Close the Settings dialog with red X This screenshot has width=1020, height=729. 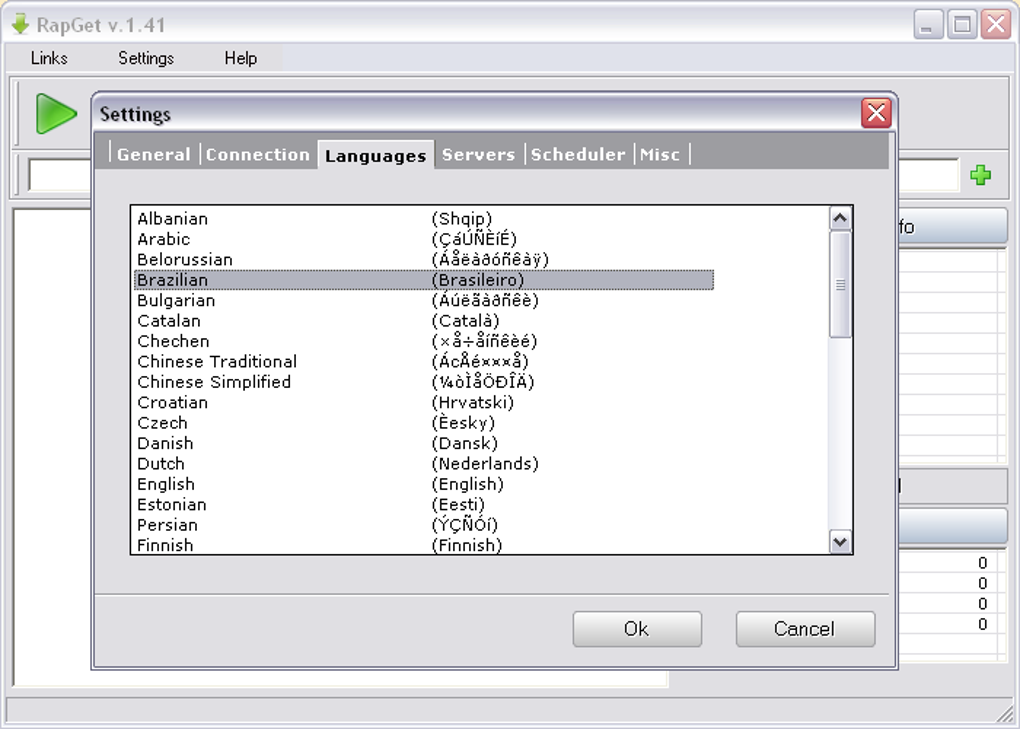tap(876, 114)
